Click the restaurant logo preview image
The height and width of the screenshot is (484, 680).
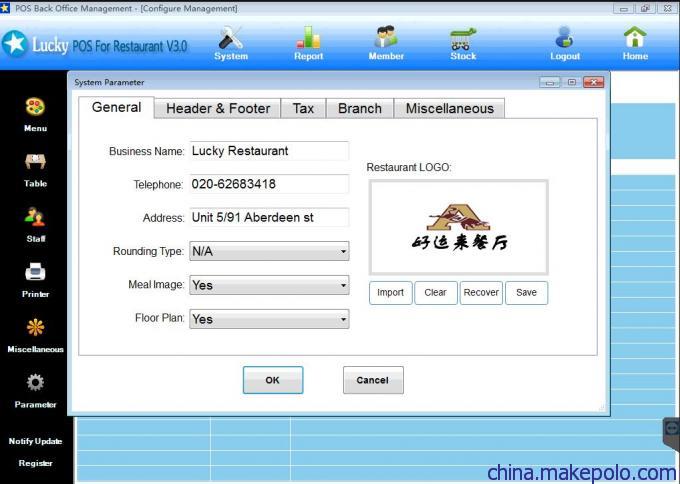pos(458,227)
